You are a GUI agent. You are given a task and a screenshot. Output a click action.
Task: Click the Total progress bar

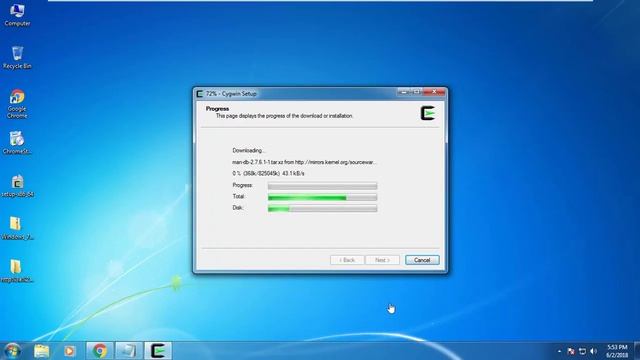pos(322,197)
